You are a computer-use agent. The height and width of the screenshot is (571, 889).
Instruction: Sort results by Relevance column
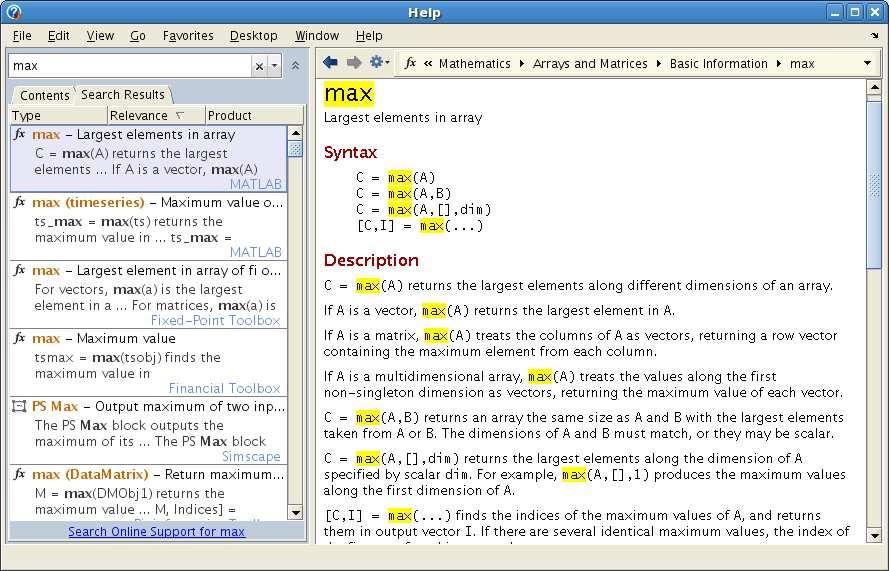coord(156,115)
